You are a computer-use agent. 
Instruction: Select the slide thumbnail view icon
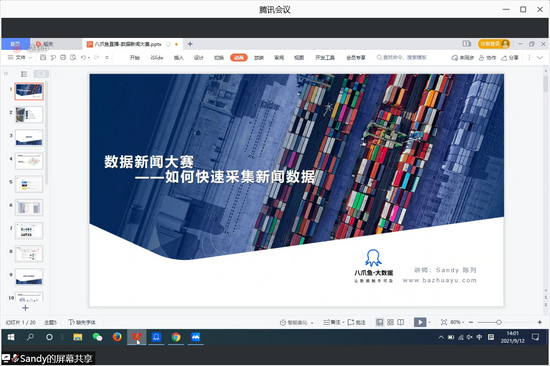pyautogui.click(x=41, y=74)
